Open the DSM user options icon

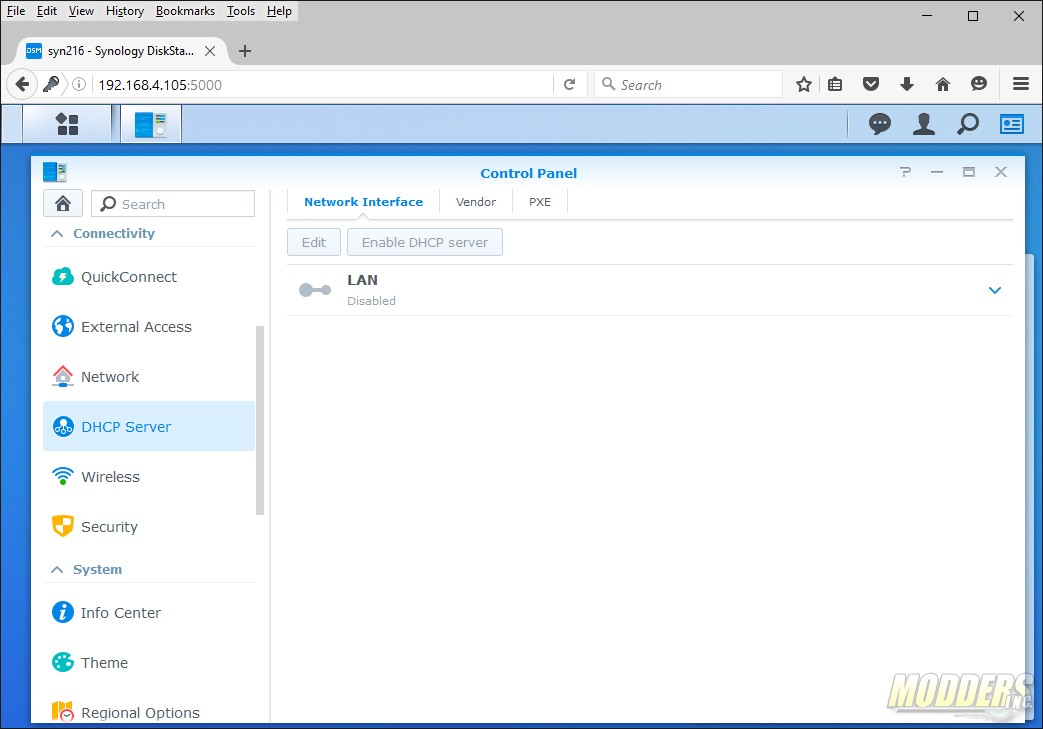coord(923,124)
